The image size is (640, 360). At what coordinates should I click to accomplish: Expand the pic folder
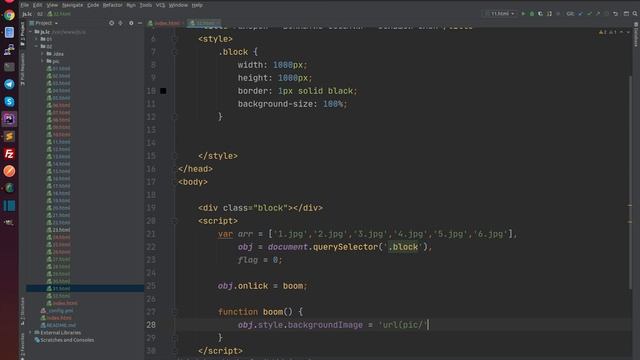tap(42, 61)
